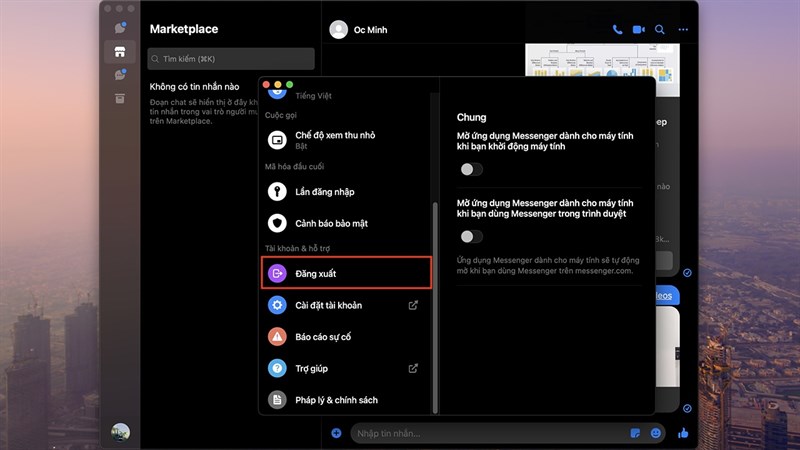
Task: Close the settings window with the red button
Action: [x=266, y=84]
